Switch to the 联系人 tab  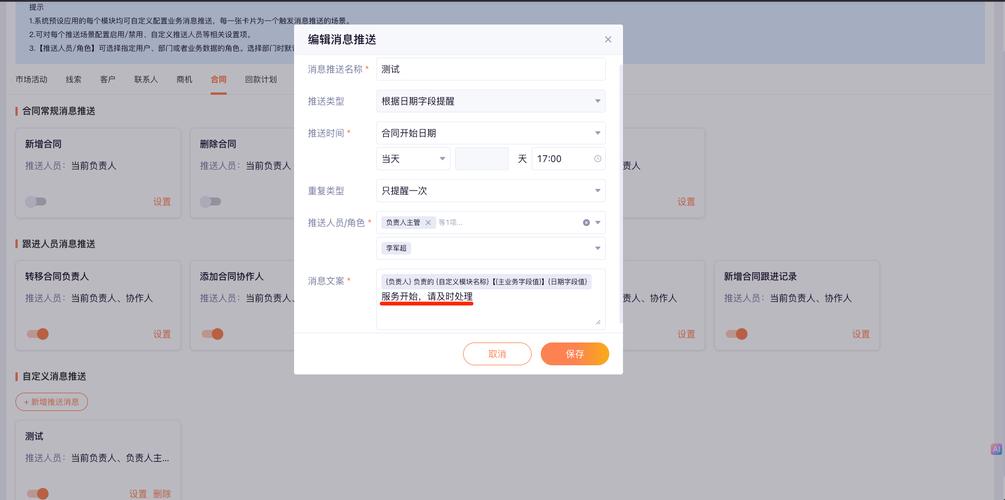tap(146, 79)
